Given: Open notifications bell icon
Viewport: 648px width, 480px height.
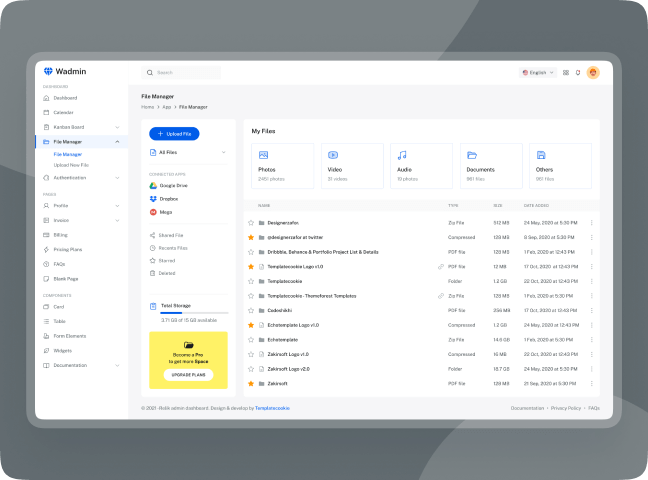Looking at the screenshot, I should [x=578, y=73].
